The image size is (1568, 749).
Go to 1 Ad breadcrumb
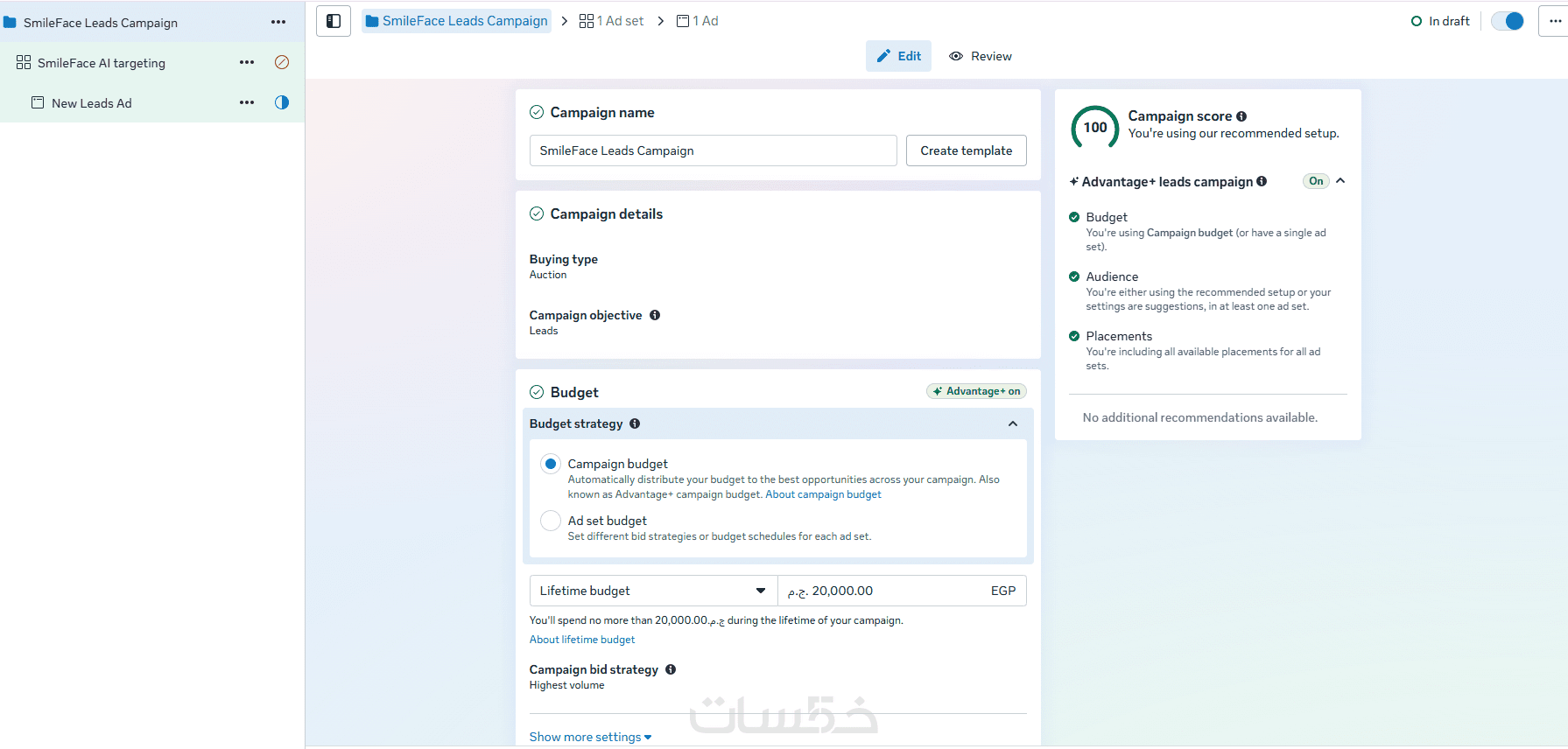(x=698, y=21)
